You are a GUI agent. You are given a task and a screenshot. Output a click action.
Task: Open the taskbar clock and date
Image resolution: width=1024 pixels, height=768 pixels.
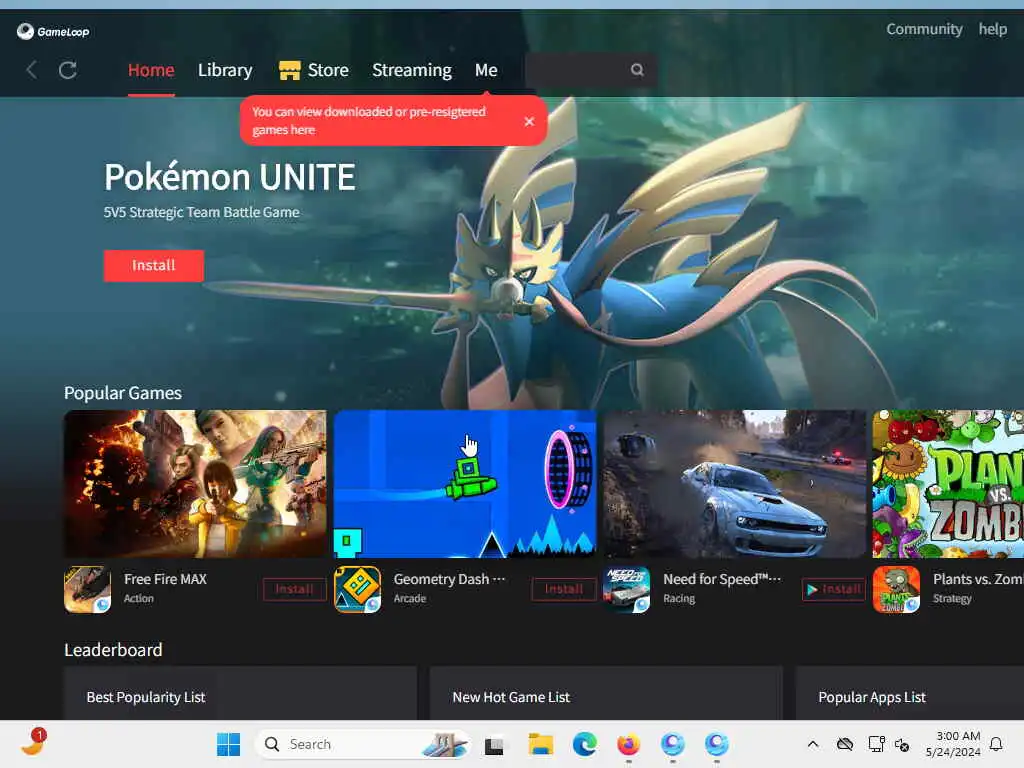(953, 744)
